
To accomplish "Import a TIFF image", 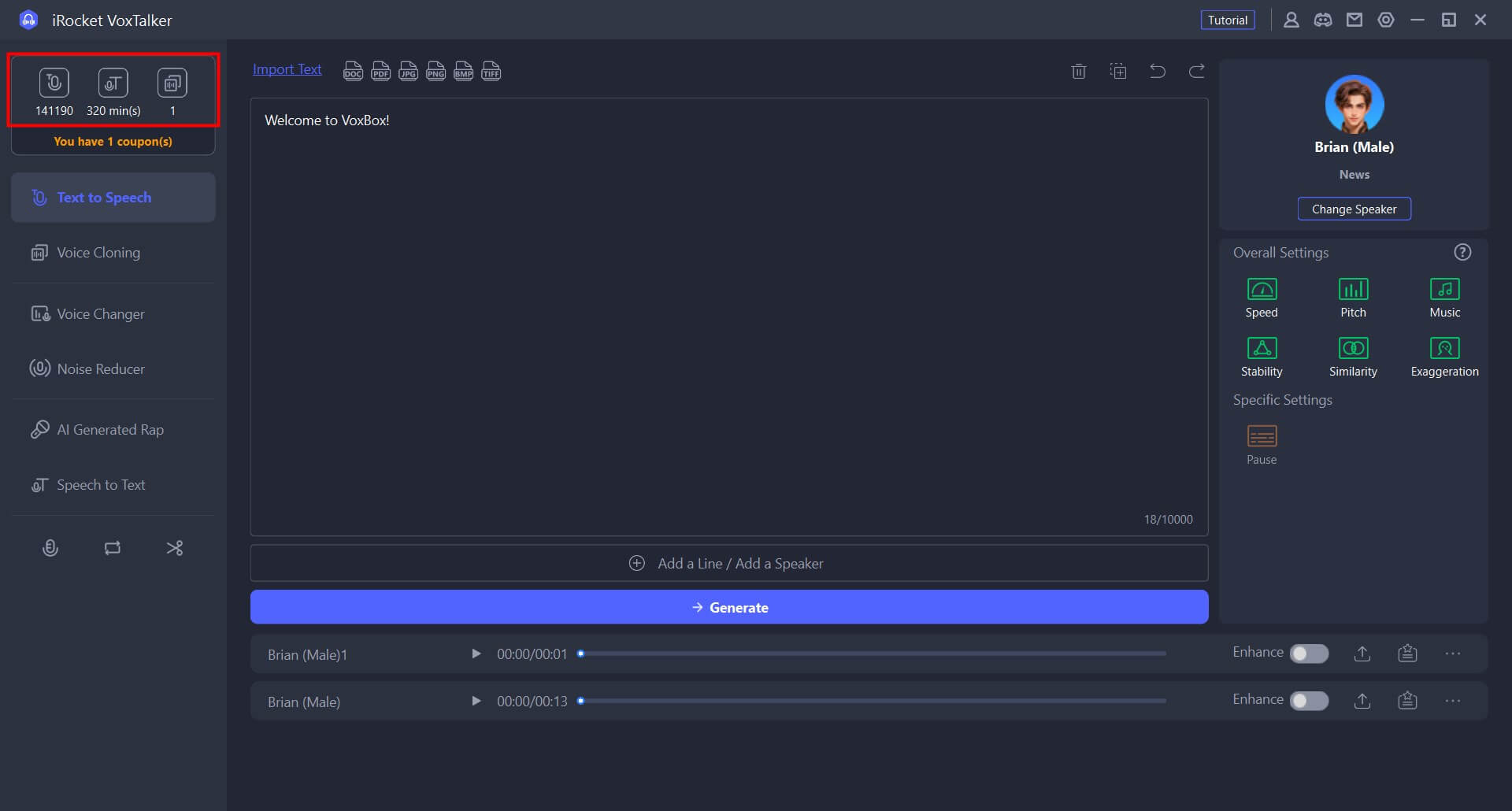I will click(491, 72).
